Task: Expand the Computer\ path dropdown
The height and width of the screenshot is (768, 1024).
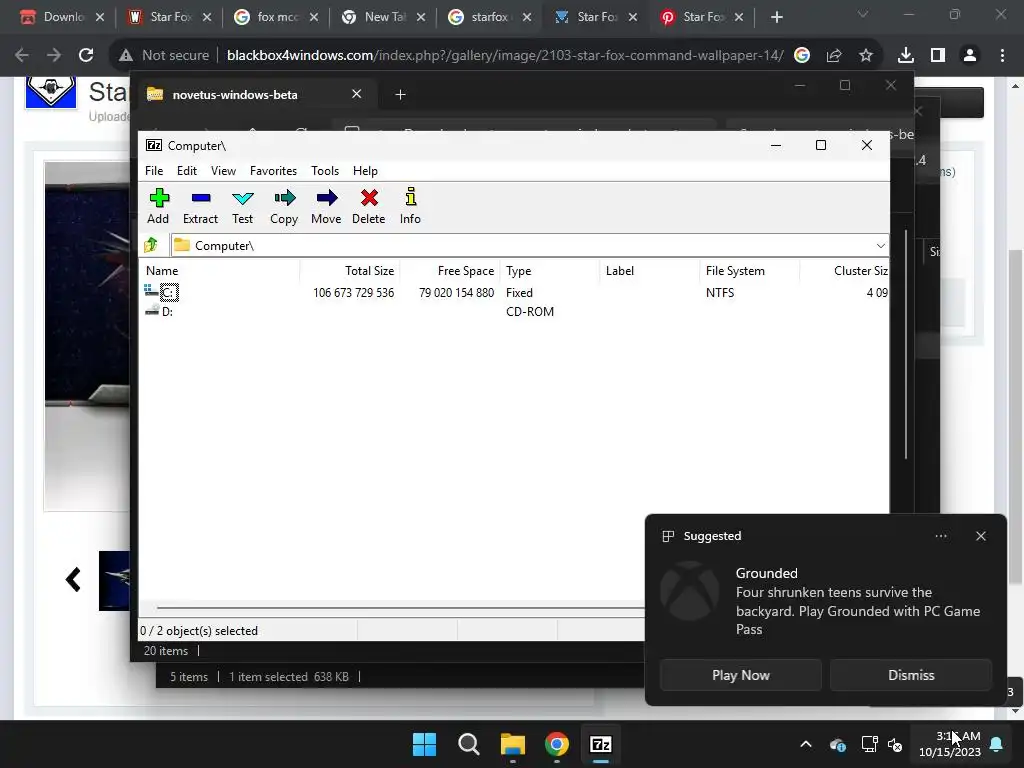Action: 880,246
